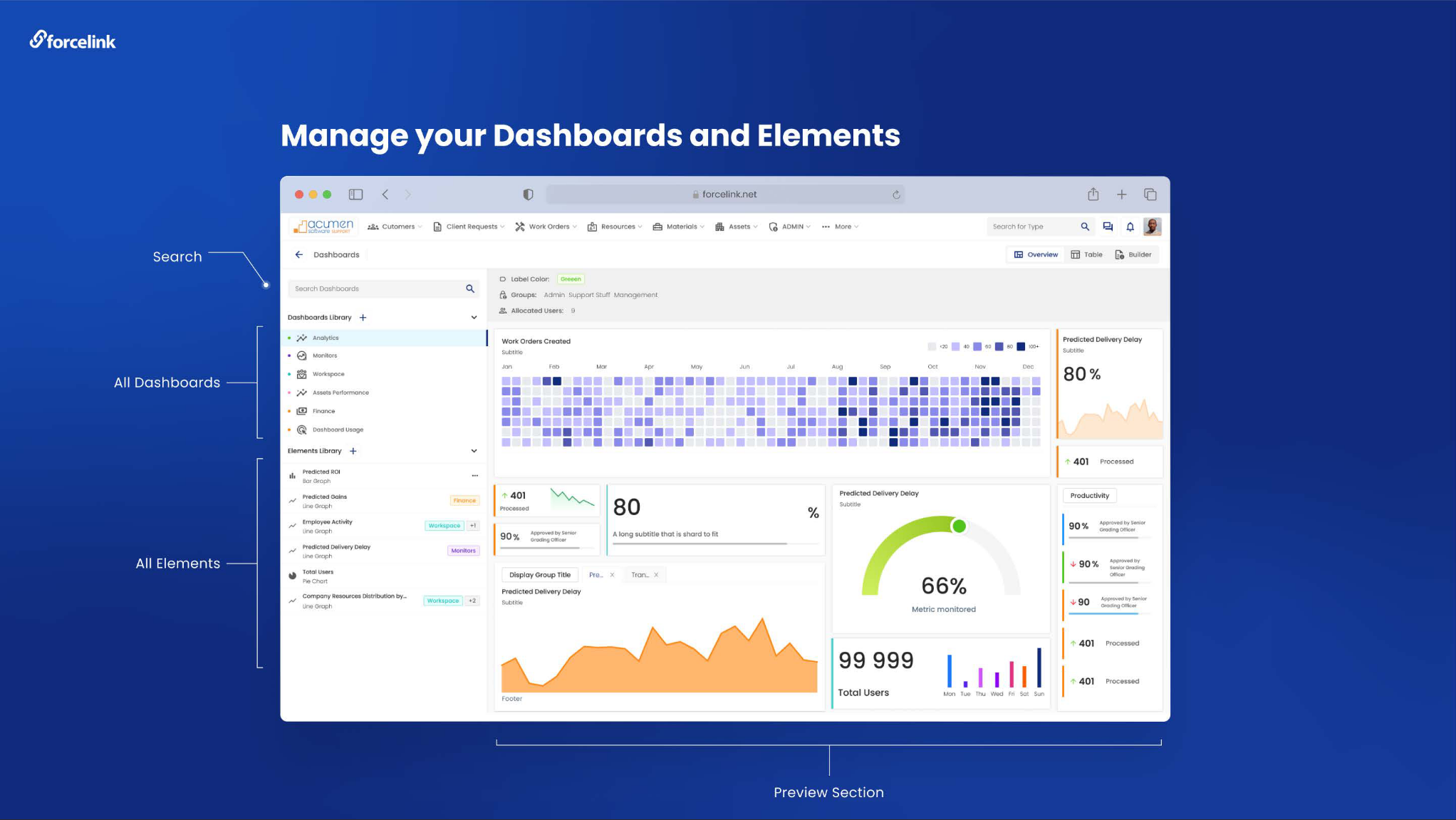
Task: Open the notifications bell icon
Action: click(1131, 227)
